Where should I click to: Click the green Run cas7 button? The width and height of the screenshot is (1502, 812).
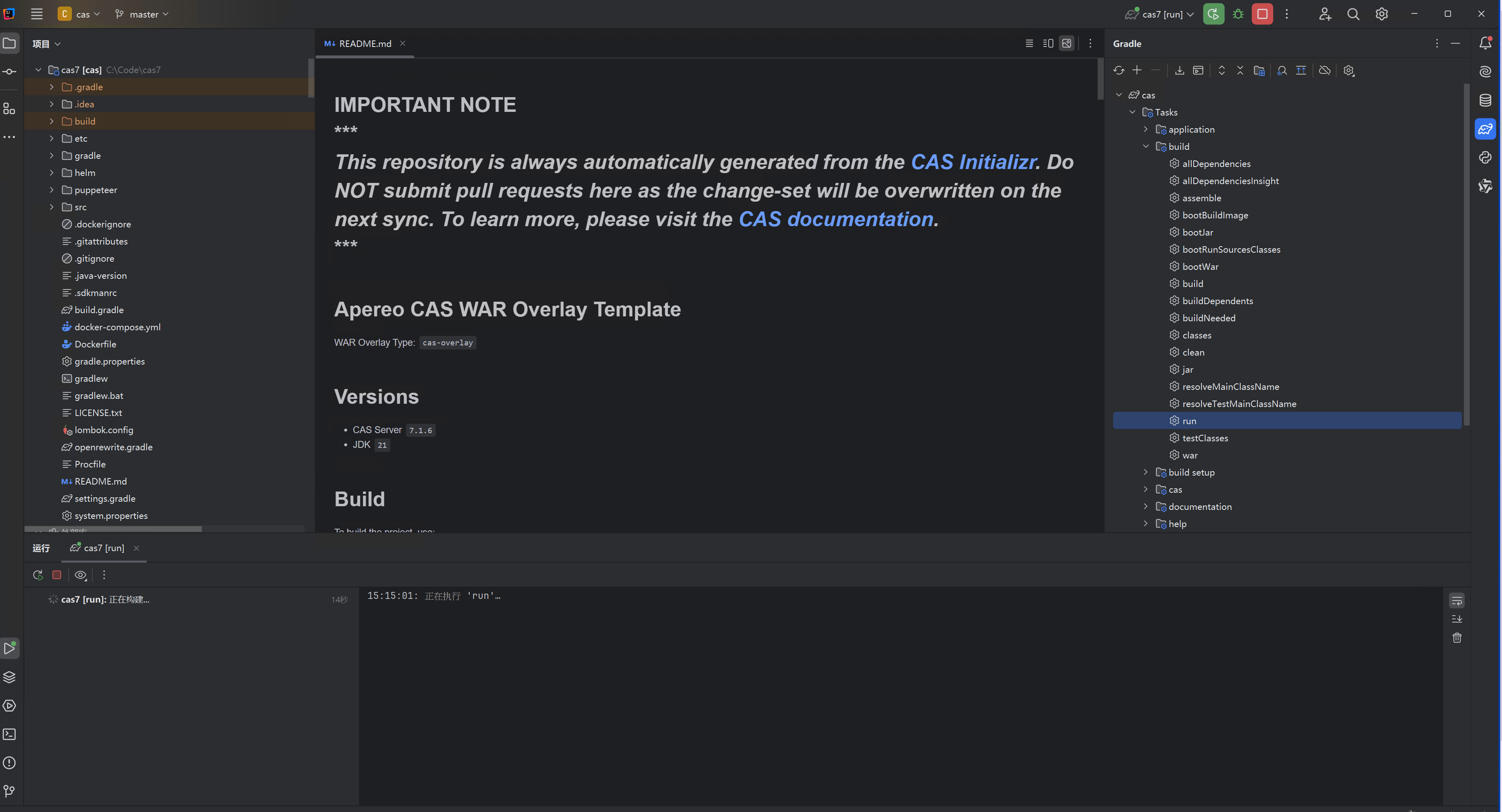[x=1213, y=14]
